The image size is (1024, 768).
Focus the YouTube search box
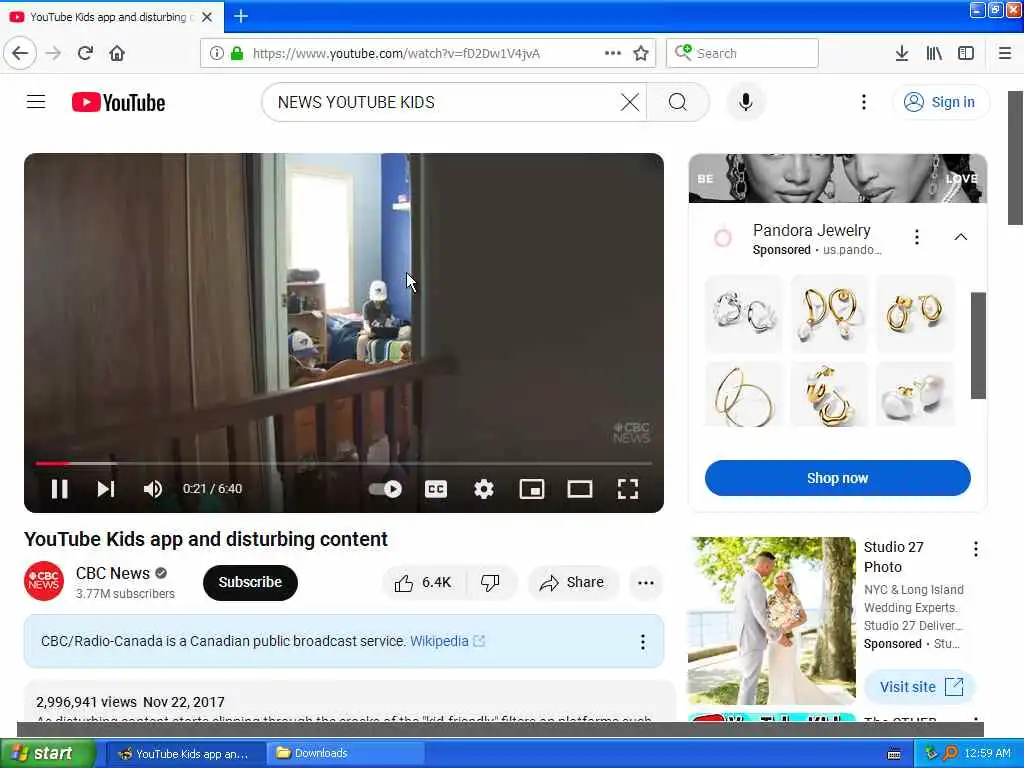click(x=444, y=102)
